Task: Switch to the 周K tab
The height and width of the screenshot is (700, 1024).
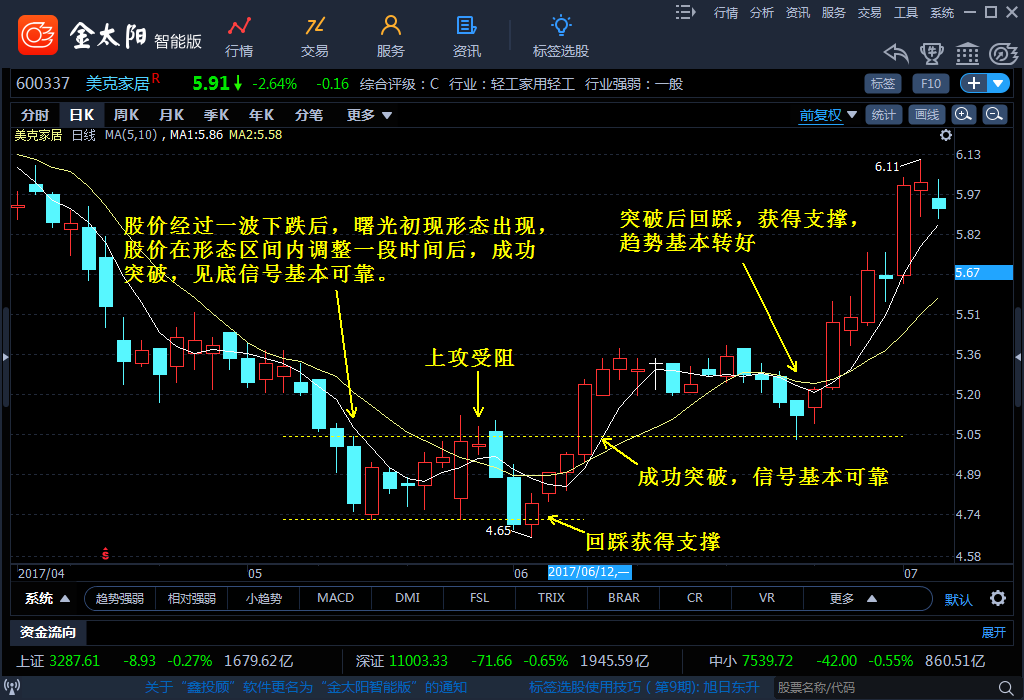Action: pyautogui.click(x=126, y=115)
